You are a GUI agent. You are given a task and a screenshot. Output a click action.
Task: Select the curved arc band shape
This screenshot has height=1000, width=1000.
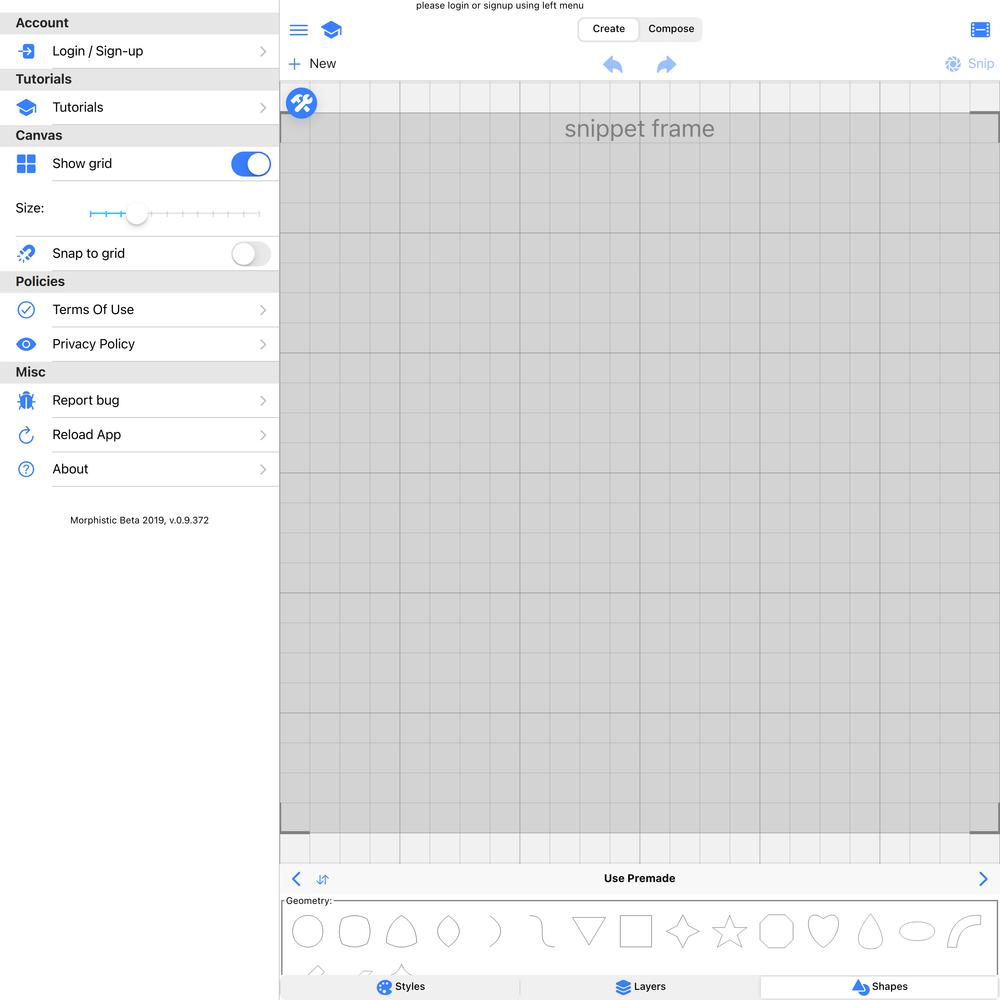964,931
